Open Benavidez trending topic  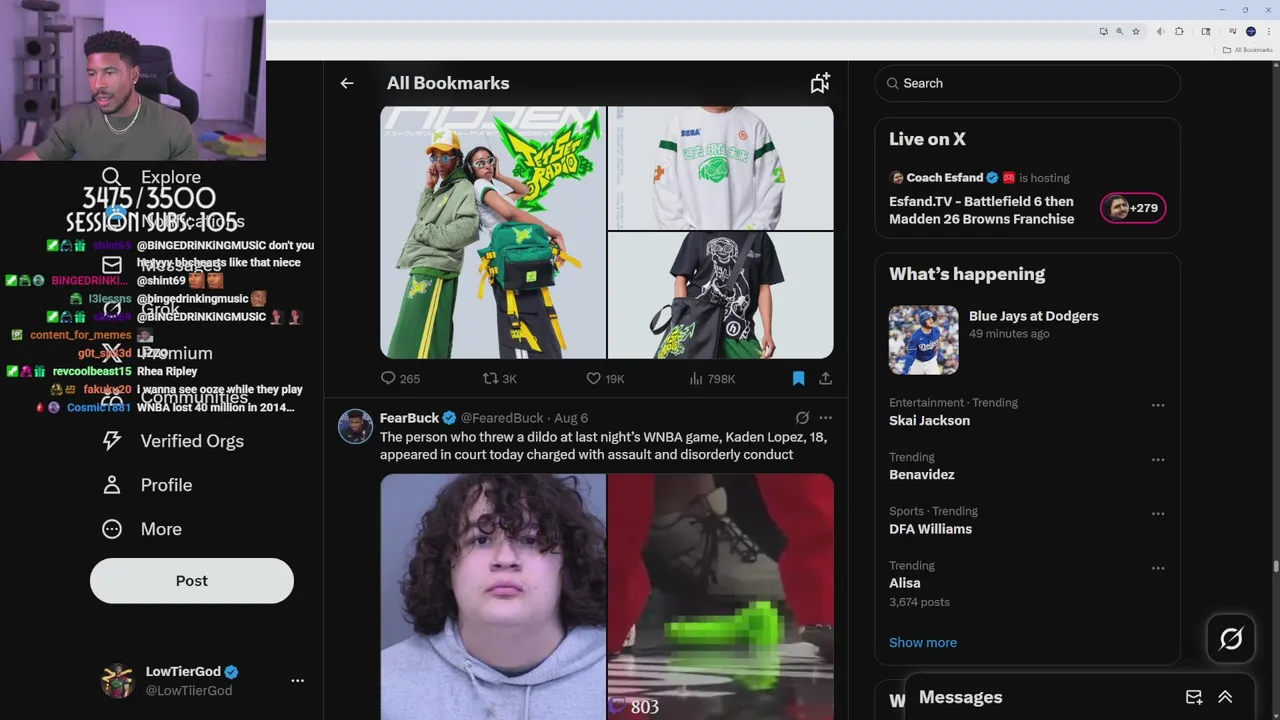point(921,475)
